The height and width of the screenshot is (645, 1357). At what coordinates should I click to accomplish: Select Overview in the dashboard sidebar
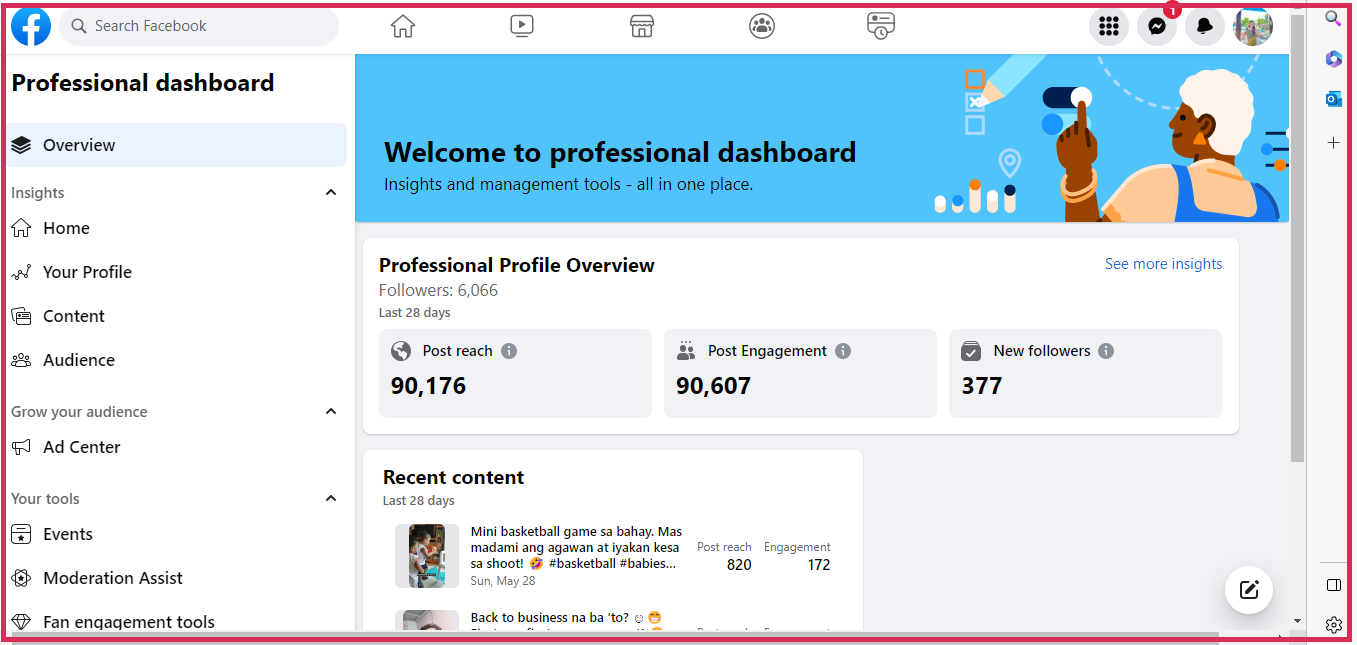177,145
